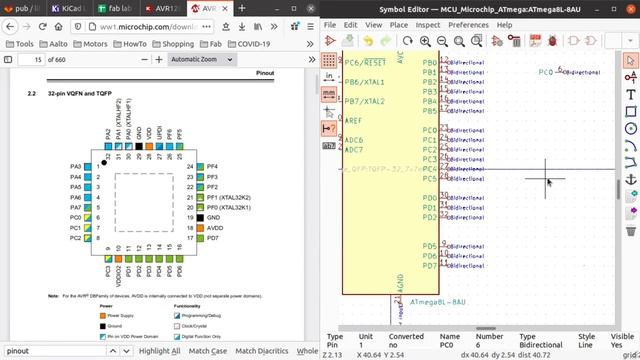Switch units to inches
640x360 pixels.
click(x=329, y=77)
